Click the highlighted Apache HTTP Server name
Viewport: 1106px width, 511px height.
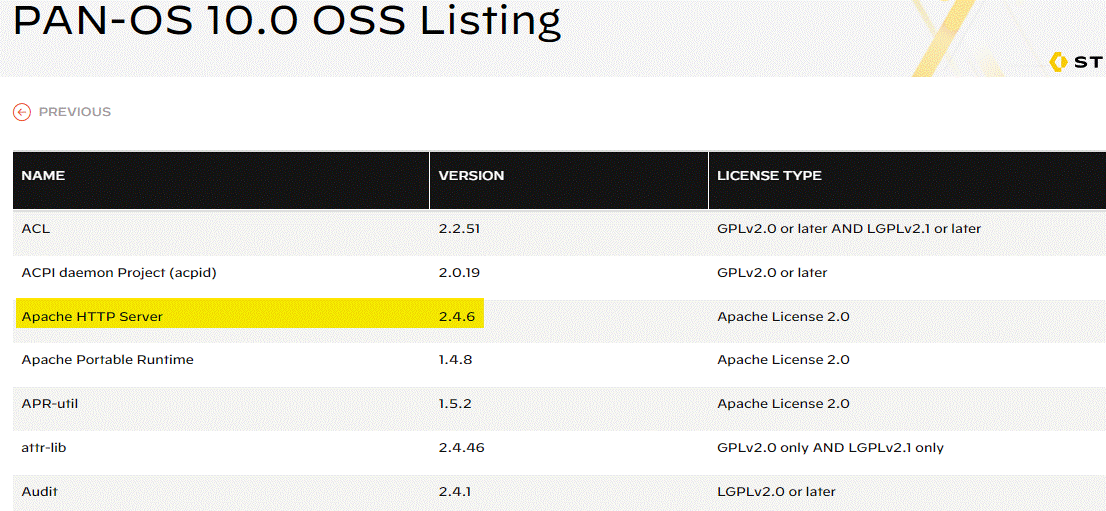coord(92,317)
